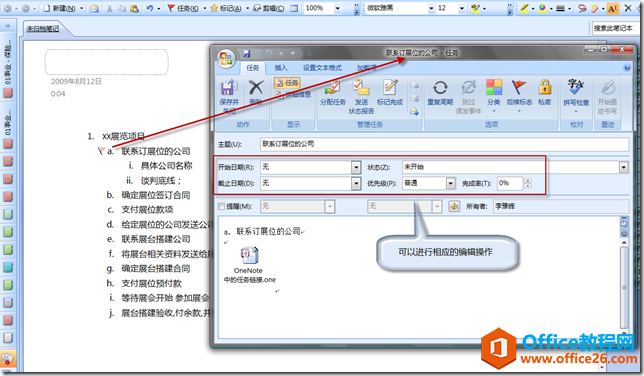This screenshot has height=376, width=644.
Task: Click reminder sound speaker icon
Action: coord(454,206)
